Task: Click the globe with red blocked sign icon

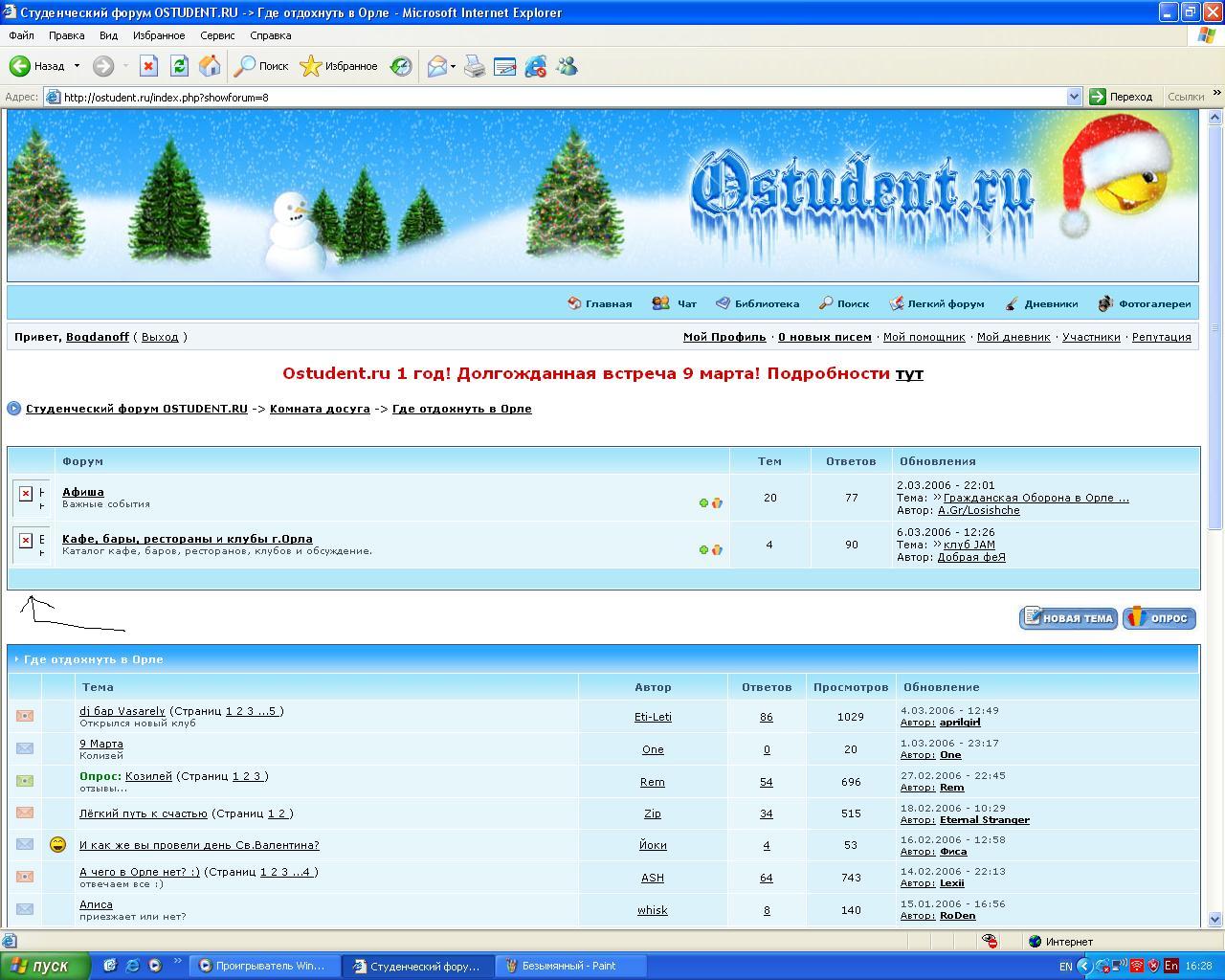Action: 536,66
